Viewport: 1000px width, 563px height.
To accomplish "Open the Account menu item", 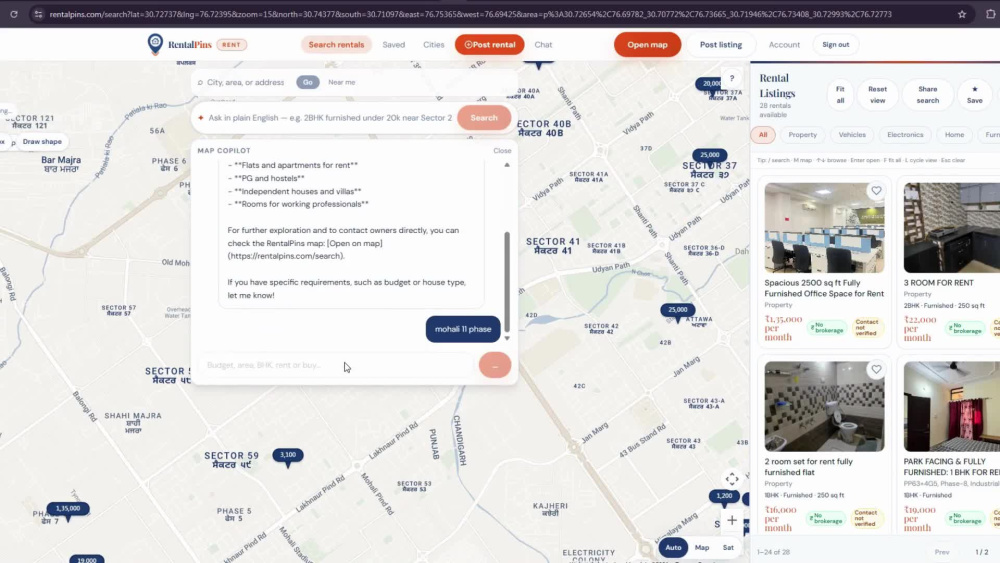I will [784, 45].
